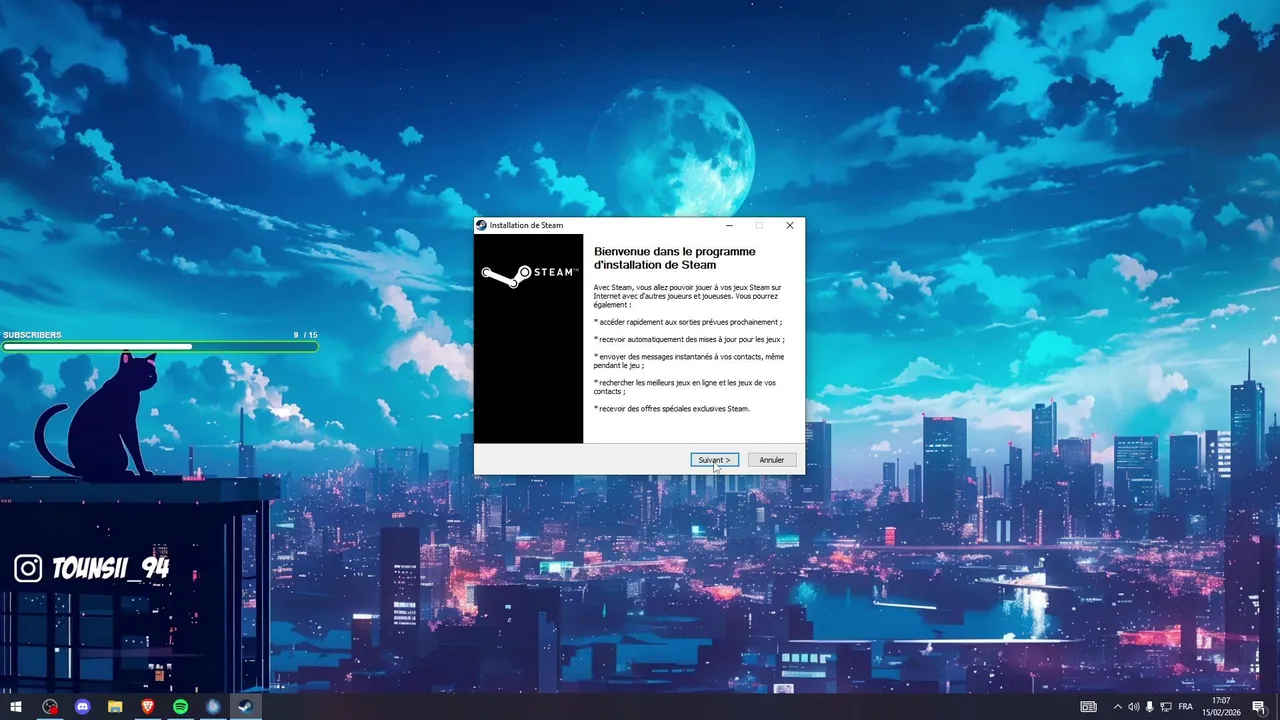This screenshot has height=720, width=1280.
Task: Click the text about offres spéciales exclusives Steam
Action: 672,408
